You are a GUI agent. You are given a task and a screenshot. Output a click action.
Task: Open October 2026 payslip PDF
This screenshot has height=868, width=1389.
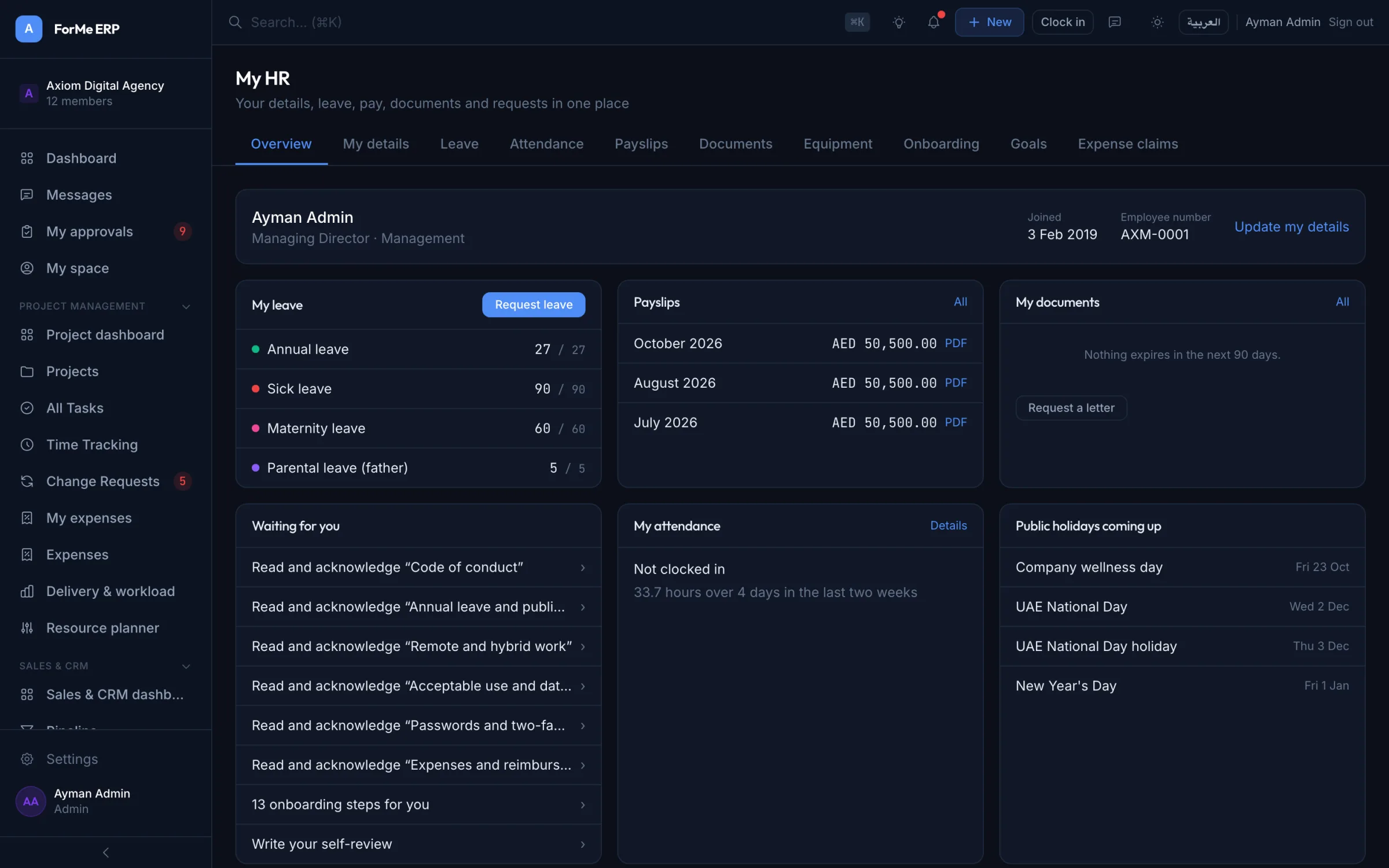956,343
